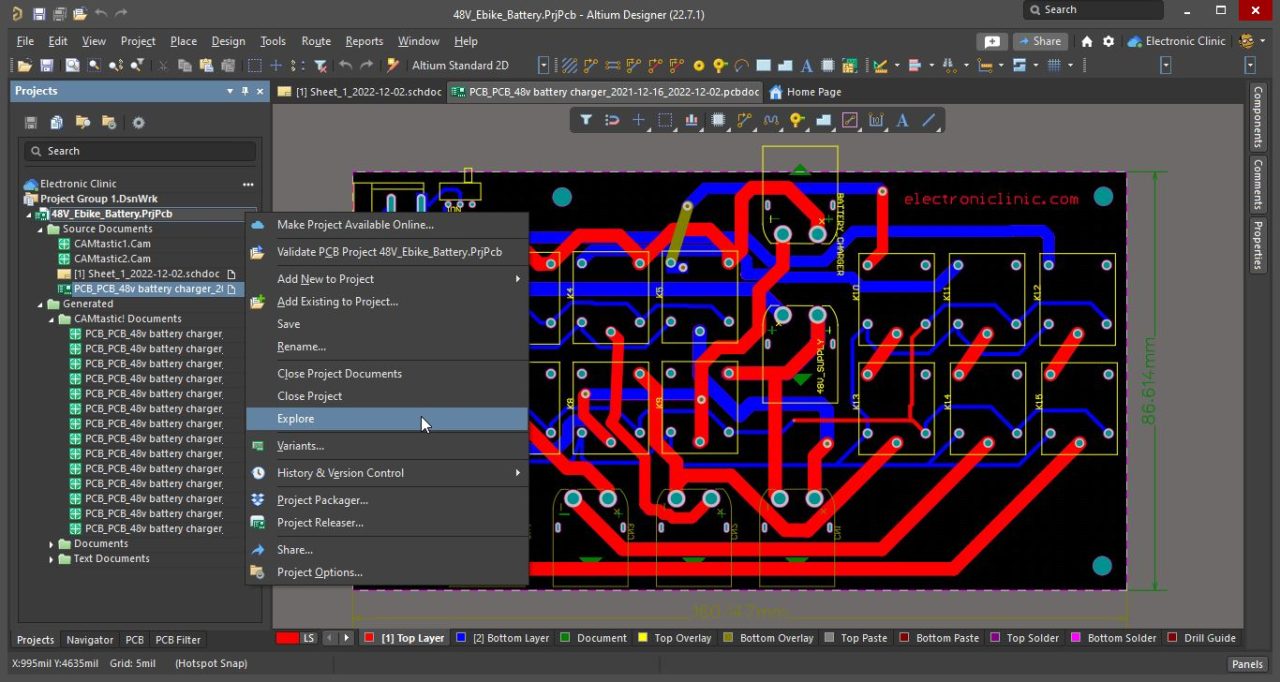Screen dimensions: 1280x682
Task: Click the Dropbox icon beside Project Packager
Action: click(258, 500)
